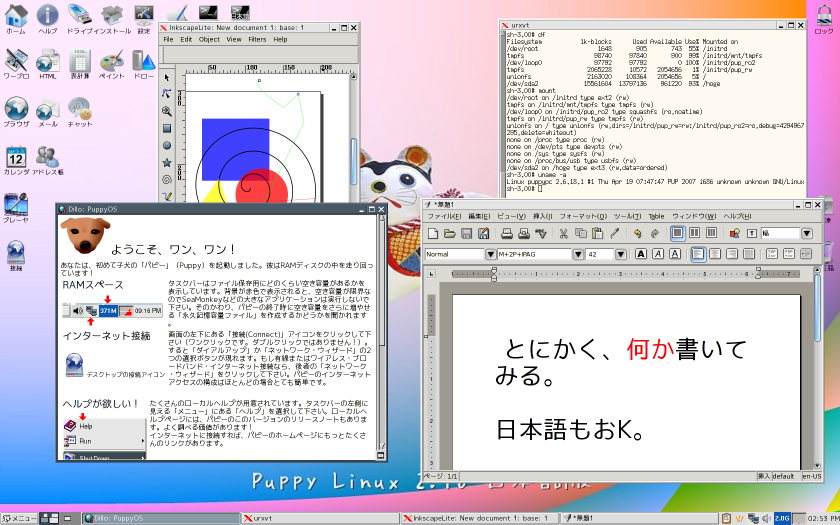This screenshot has width=840, height=525.
Task: Open InkscapeLite Object menu
Action: click(x=209, y=39)
